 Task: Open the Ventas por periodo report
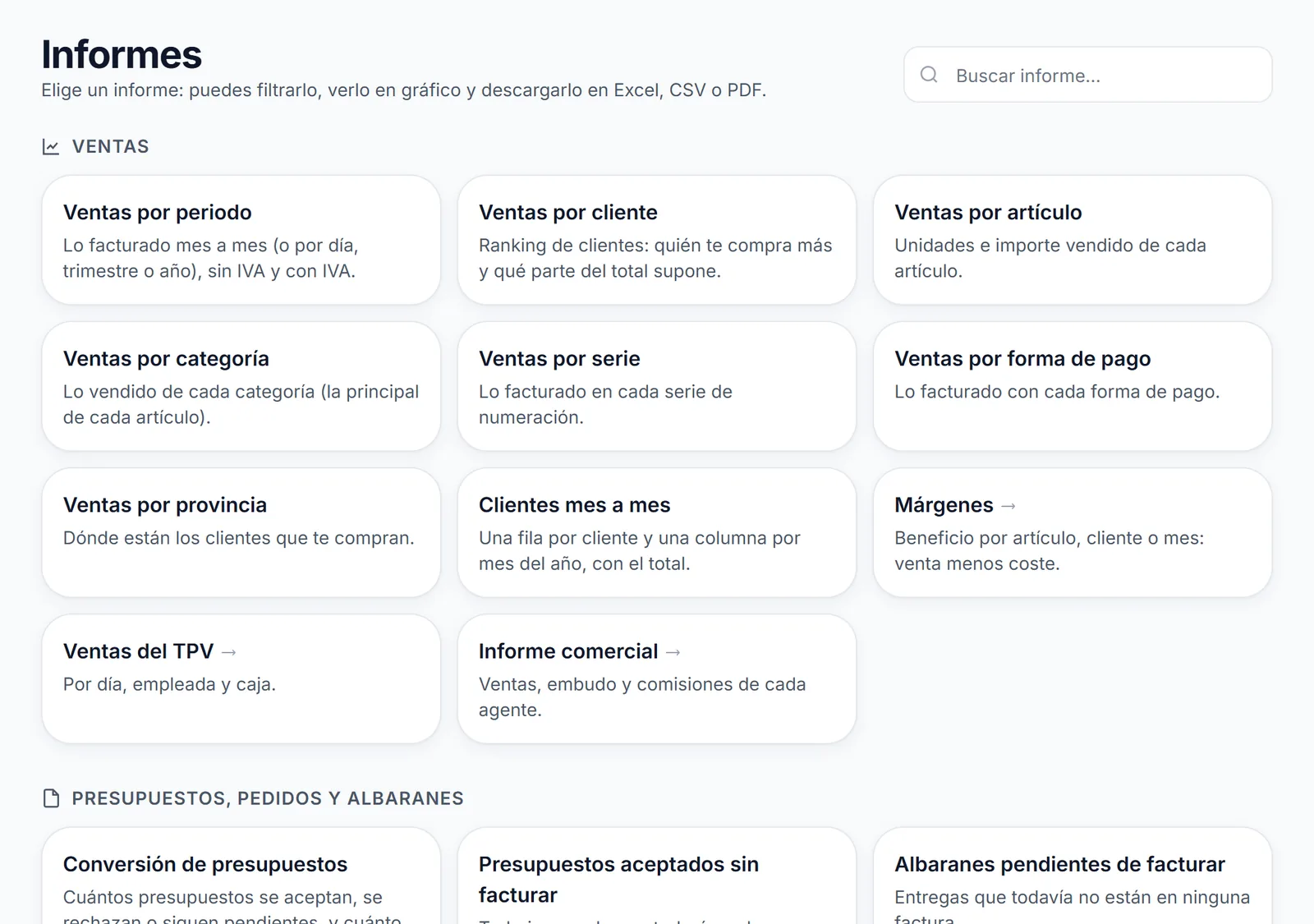[x=241, y=240]
